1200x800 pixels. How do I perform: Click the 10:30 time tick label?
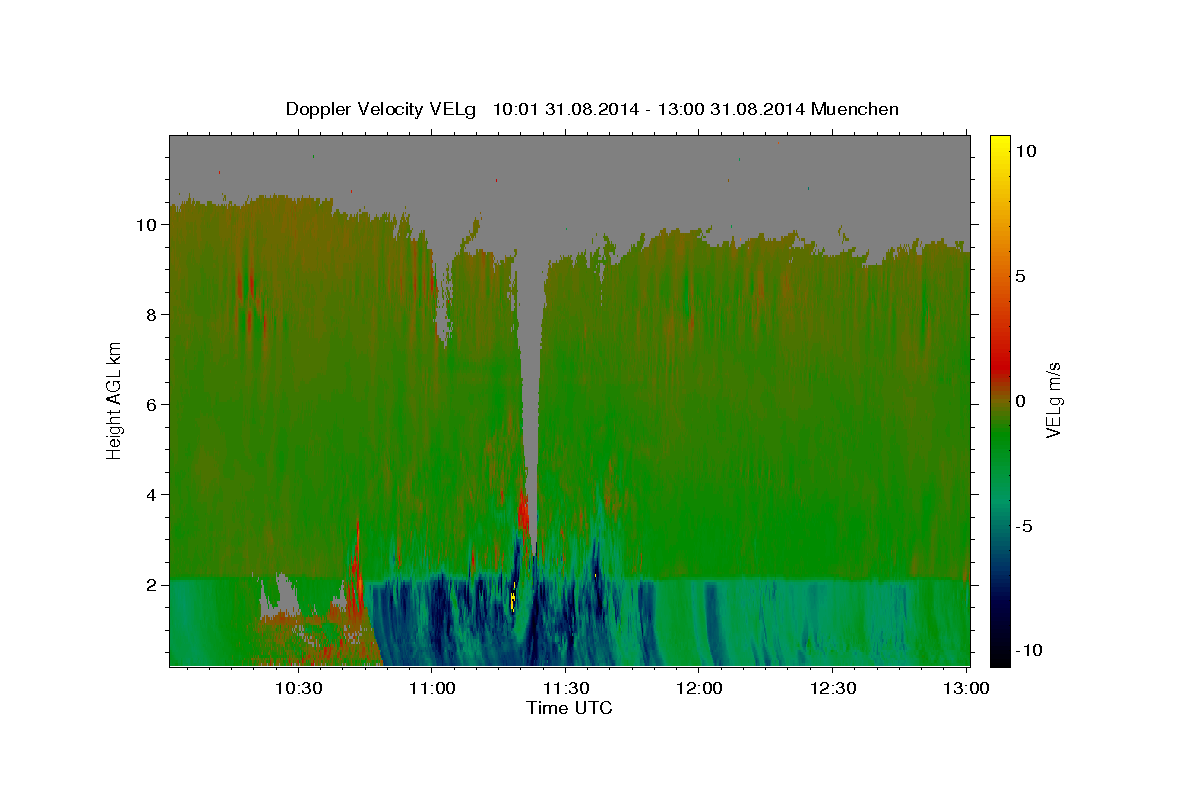[298, 688]
